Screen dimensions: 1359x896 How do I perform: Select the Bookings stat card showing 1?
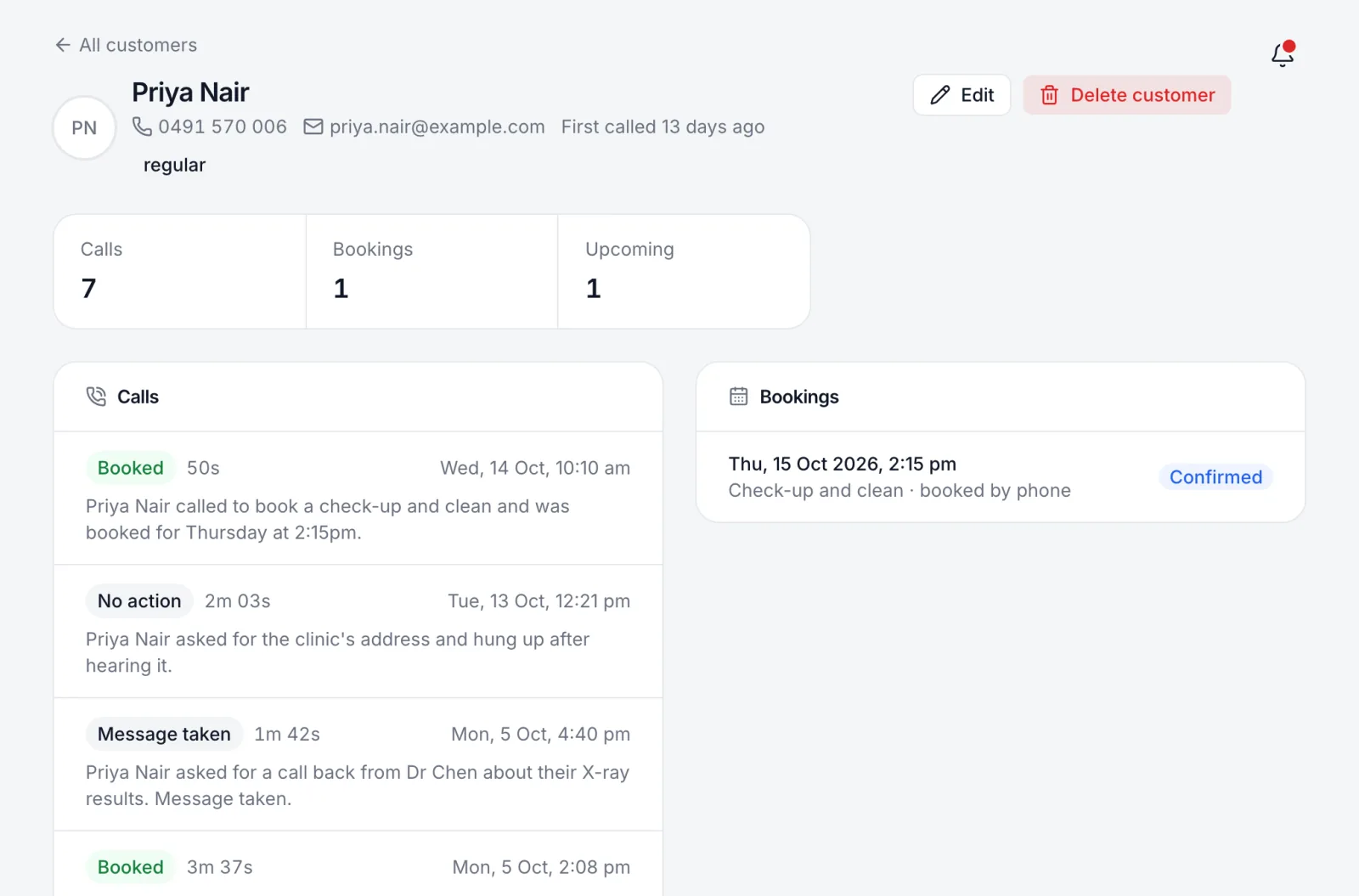431,272
